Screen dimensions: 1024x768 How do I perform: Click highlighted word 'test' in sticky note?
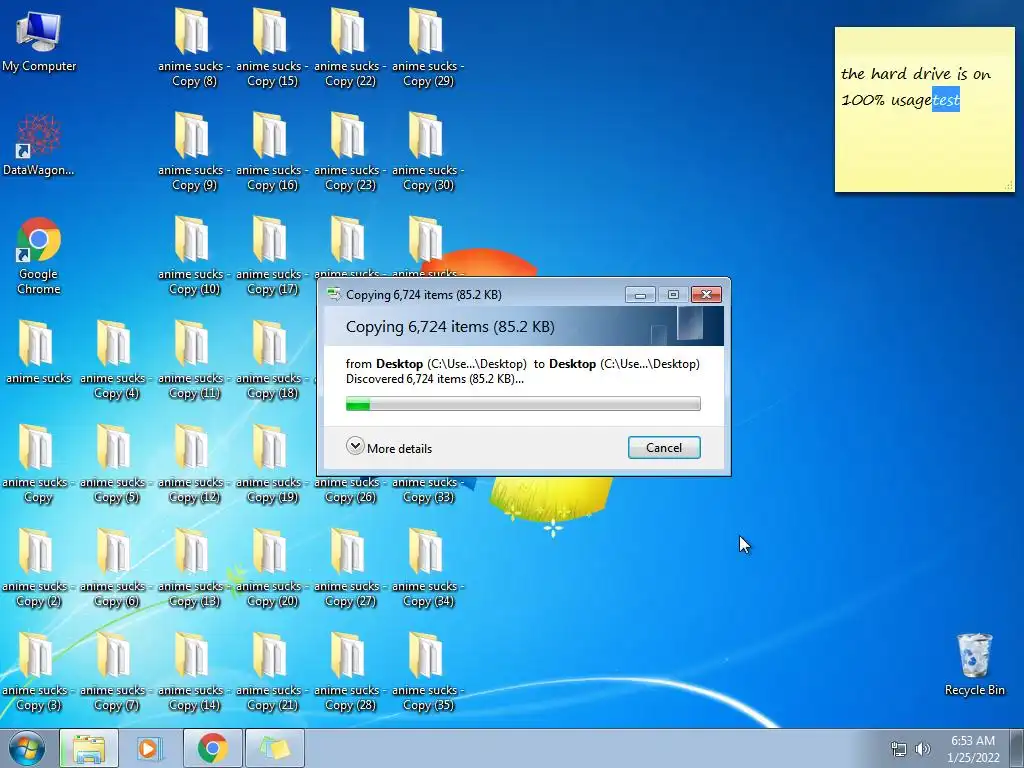(946, 100)
